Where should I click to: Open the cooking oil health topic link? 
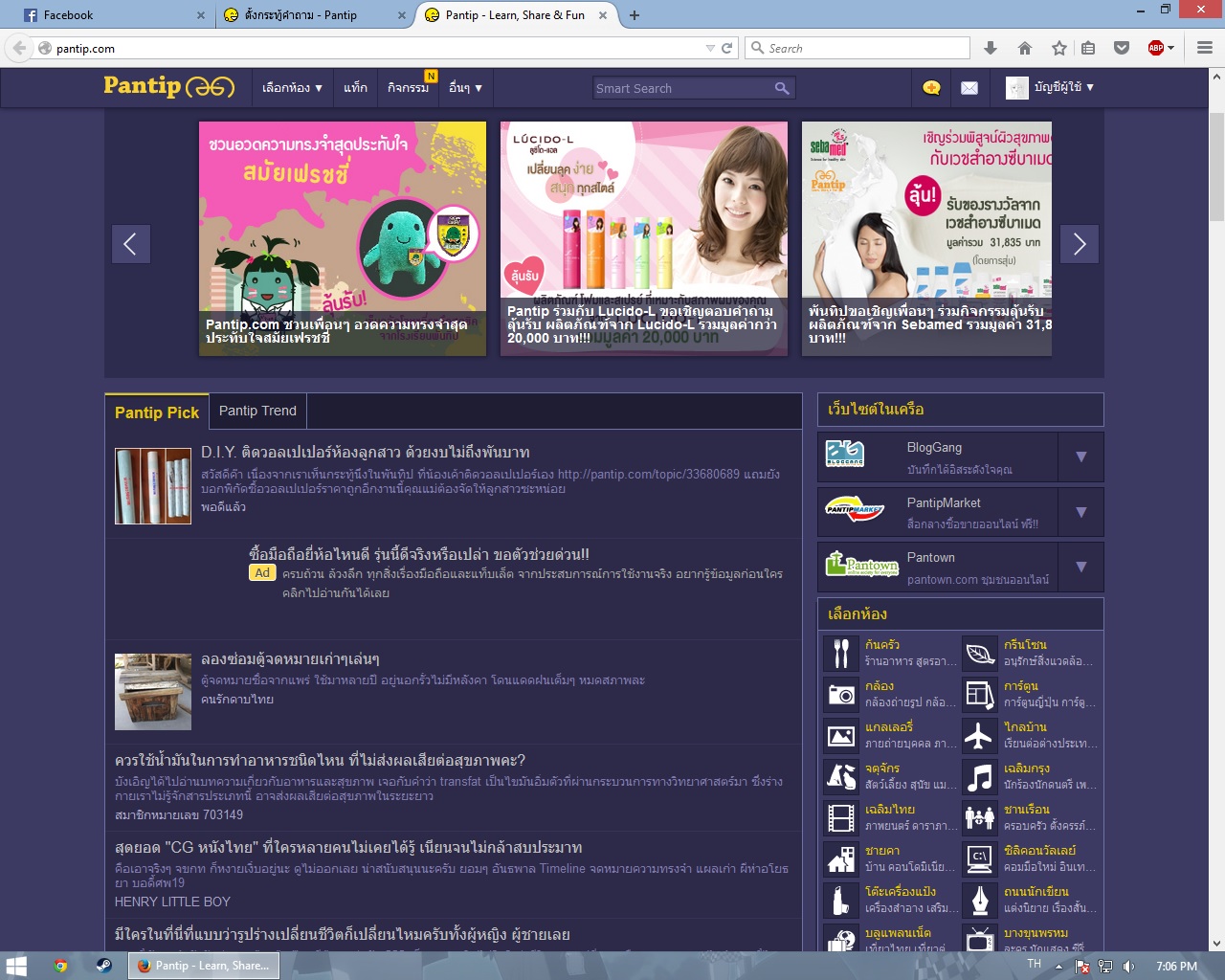point(320,761)
